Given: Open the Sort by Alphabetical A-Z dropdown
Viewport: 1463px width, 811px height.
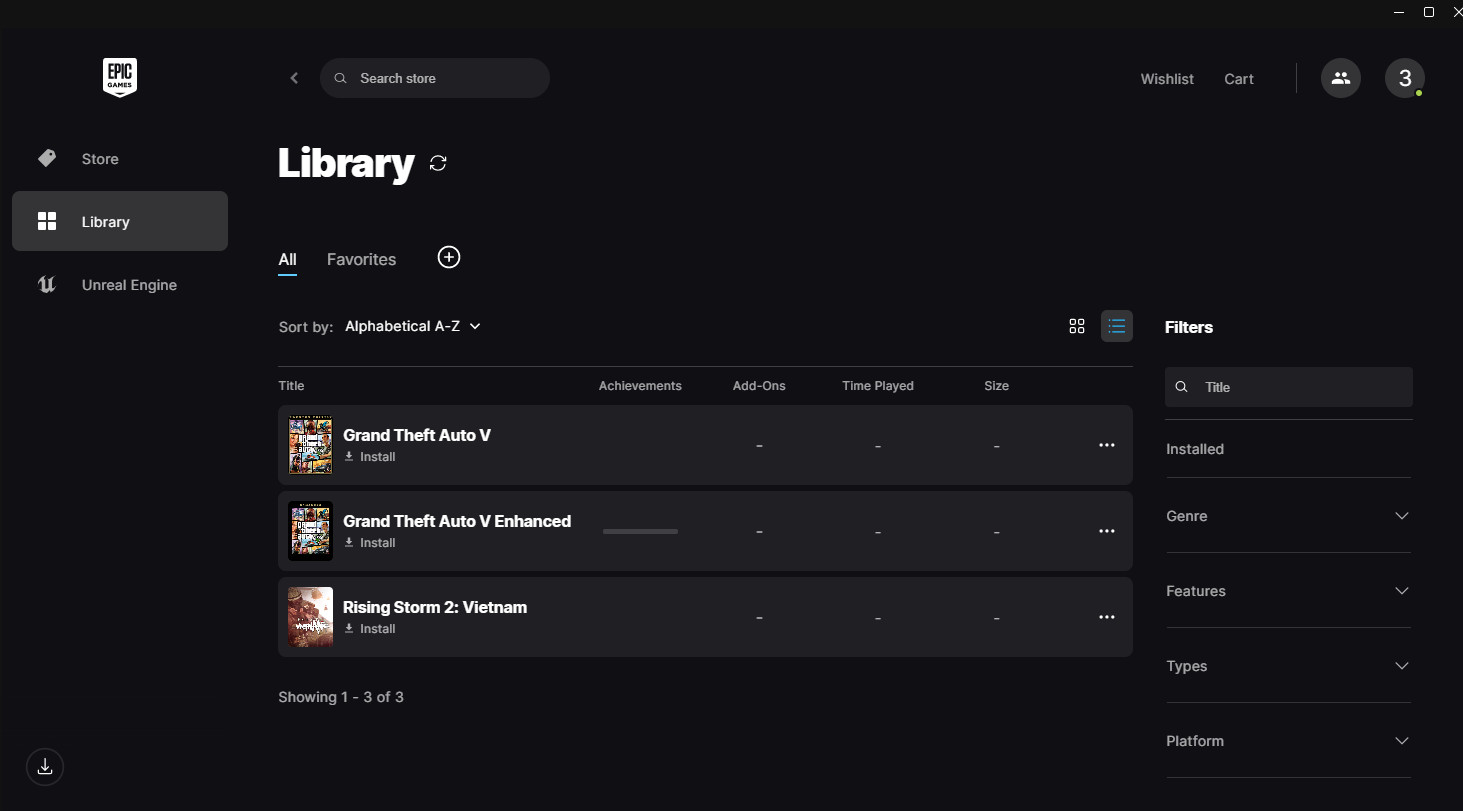Looking at the screenshot, I should tap(412, 326).
